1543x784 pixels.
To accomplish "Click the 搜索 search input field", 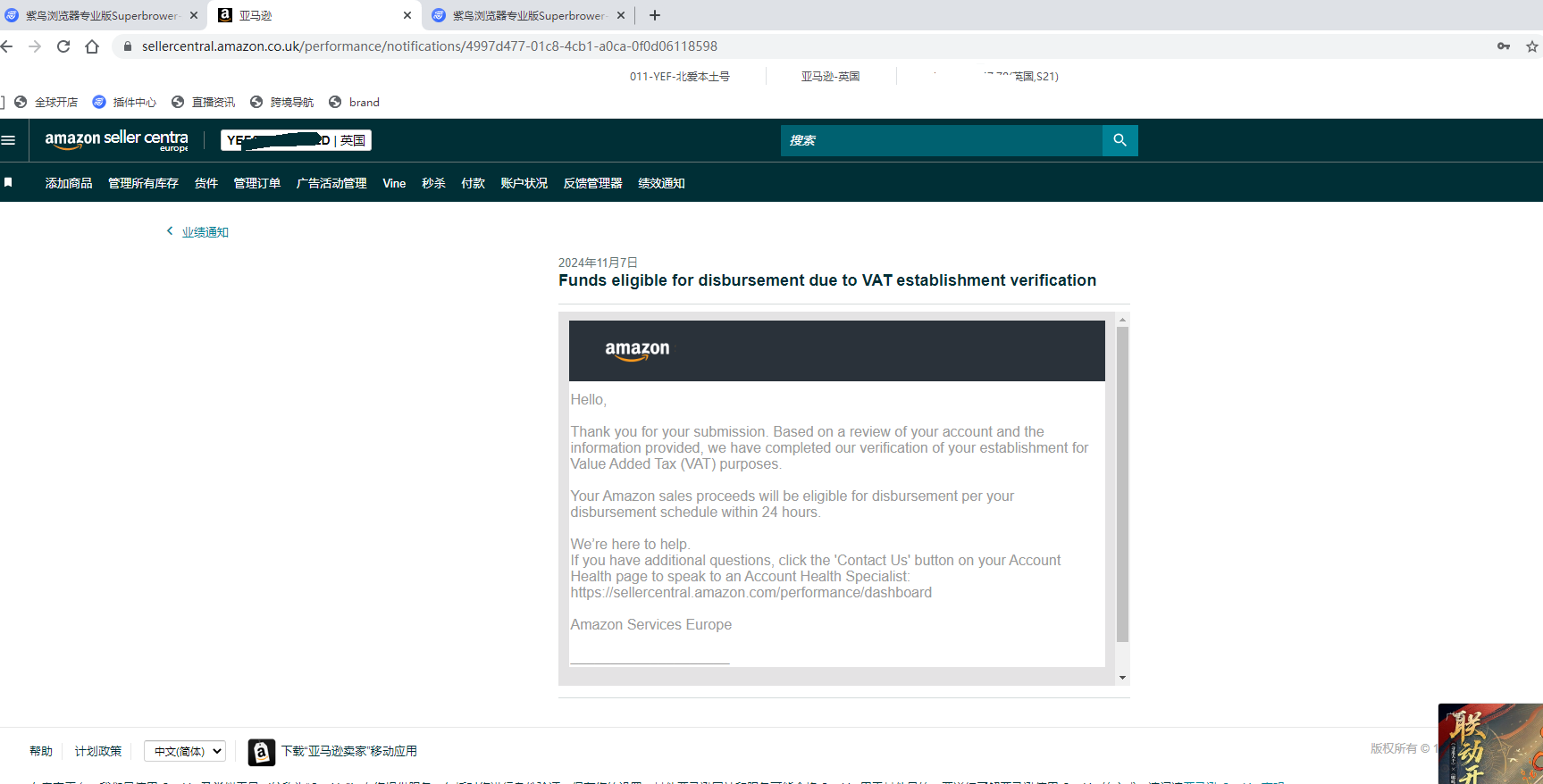I will (x=941, y=140).
